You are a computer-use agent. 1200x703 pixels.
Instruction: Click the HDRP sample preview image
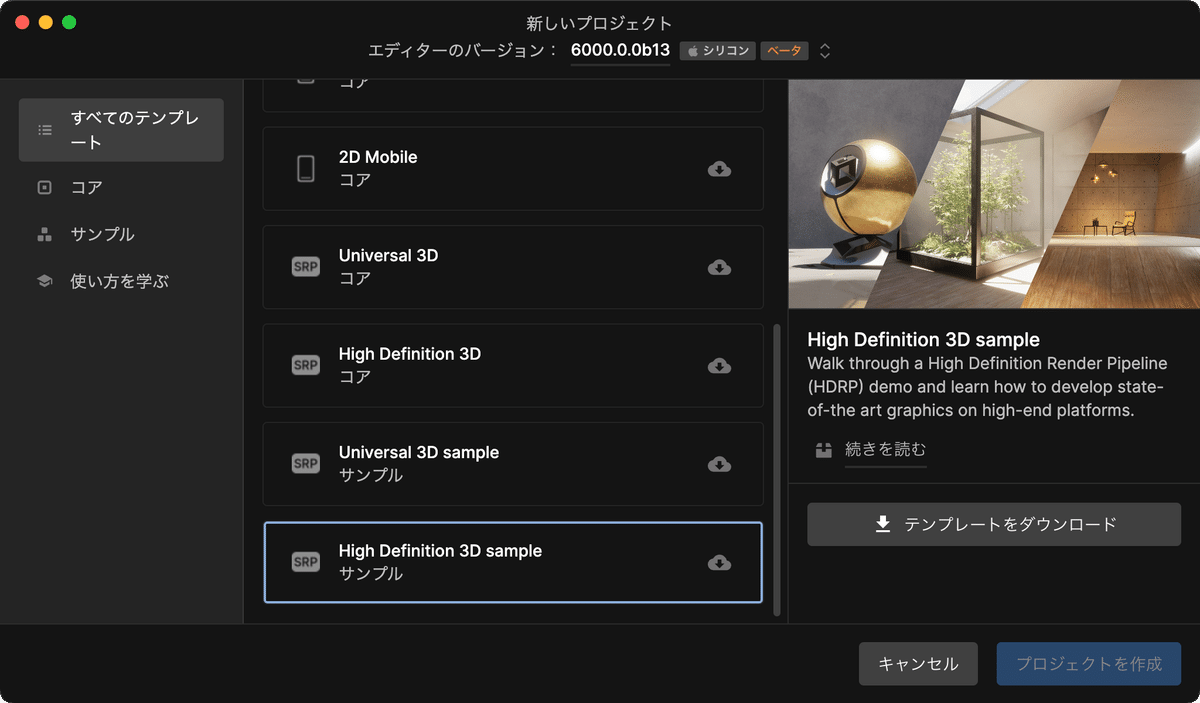click(x=994, y=192)
